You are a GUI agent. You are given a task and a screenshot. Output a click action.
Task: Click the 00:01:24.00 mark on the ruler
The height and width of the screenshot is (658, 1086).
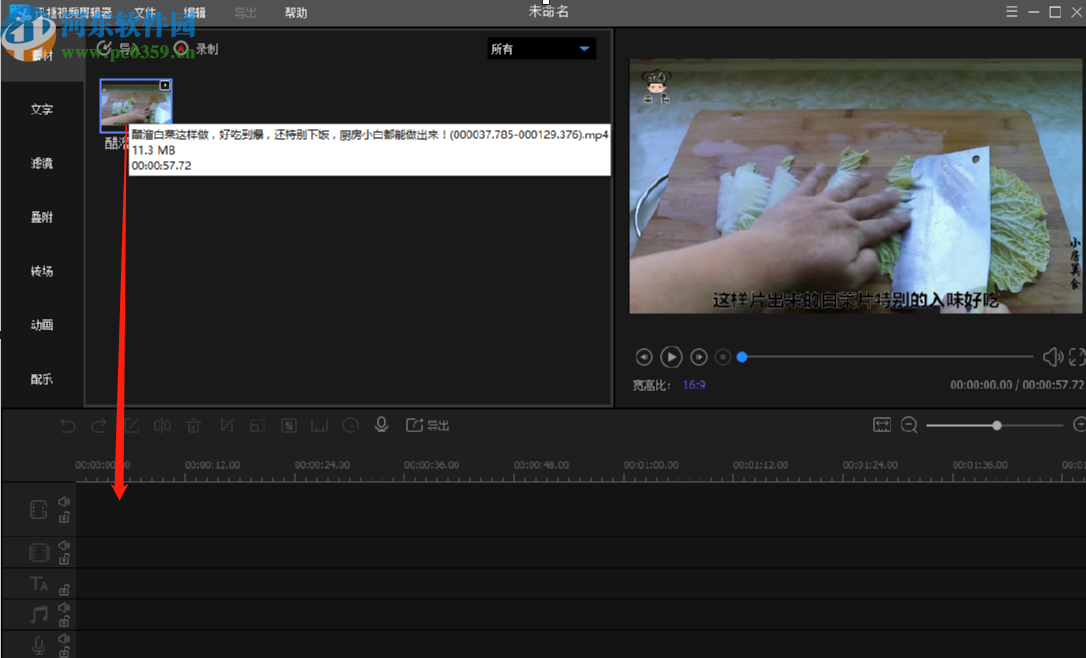click(870, 465)
